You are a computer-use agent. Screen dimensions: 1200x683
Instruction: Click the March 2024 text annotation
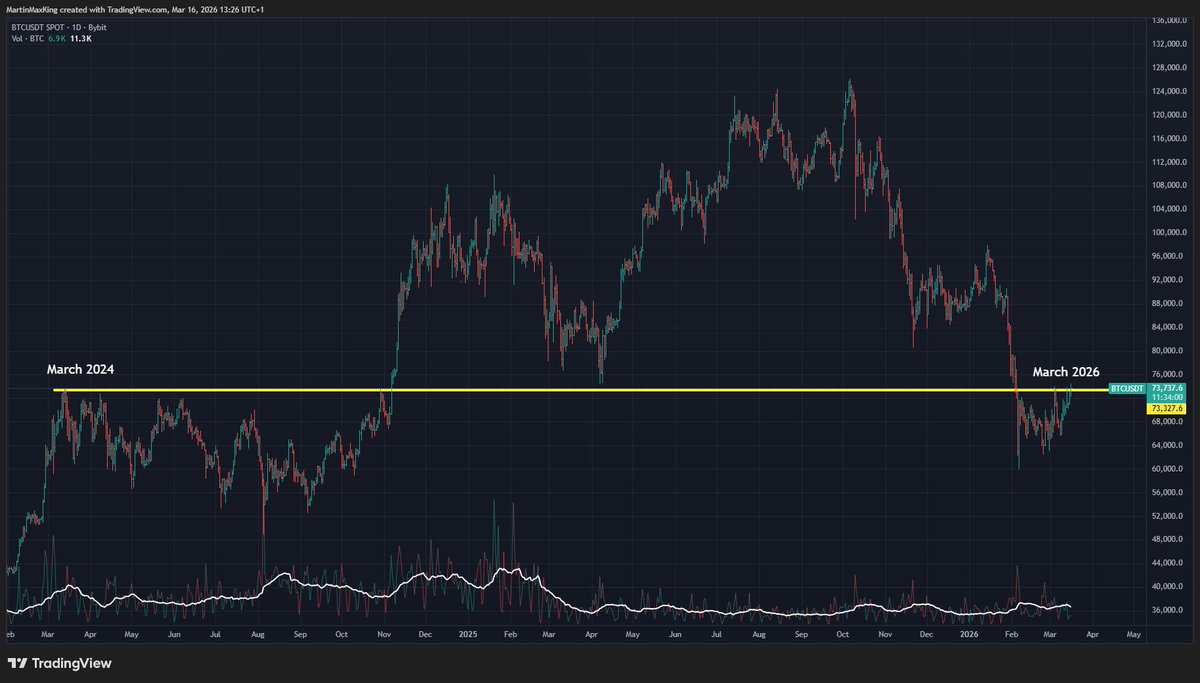click(80, 369)
